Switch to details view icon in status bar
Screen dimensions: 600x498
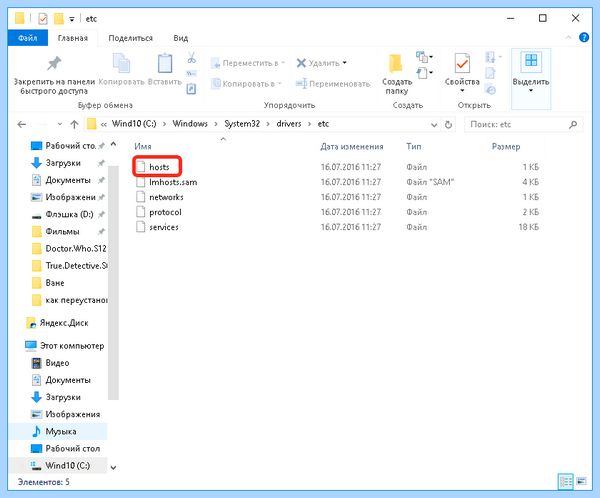click(566, 482)
